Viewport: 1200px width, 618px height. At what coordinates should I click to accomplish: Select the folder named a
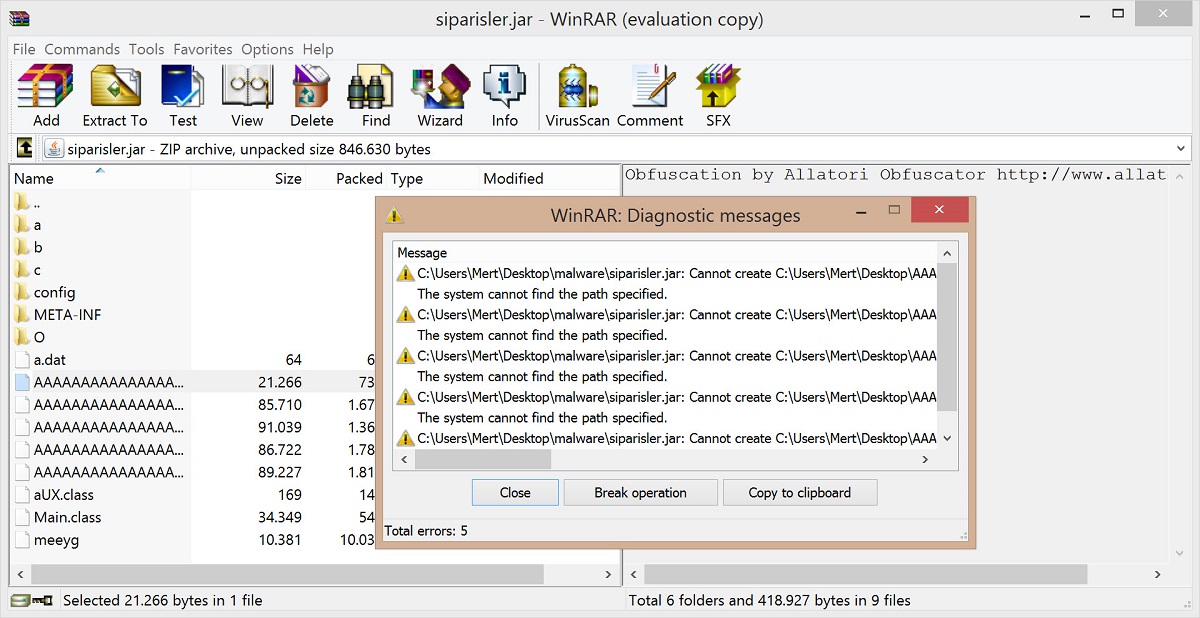coord(37,225)
